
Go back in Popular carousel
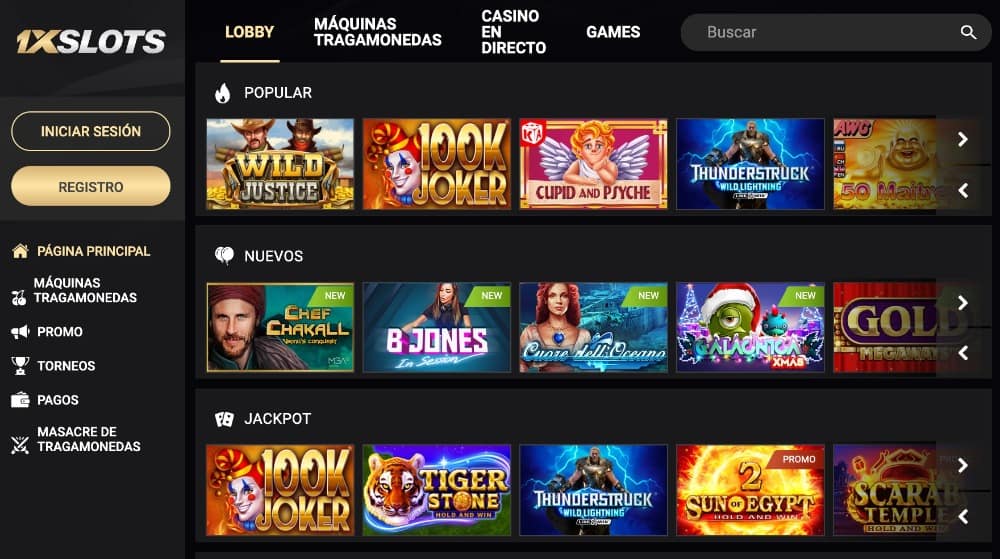coord(962,190)
